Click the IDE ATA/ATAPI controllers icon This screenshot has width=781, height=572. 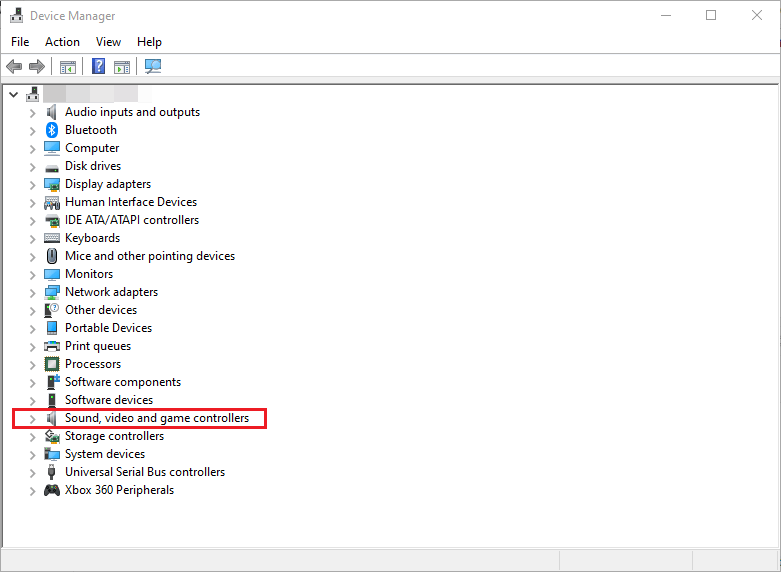[x=52, y=220]
